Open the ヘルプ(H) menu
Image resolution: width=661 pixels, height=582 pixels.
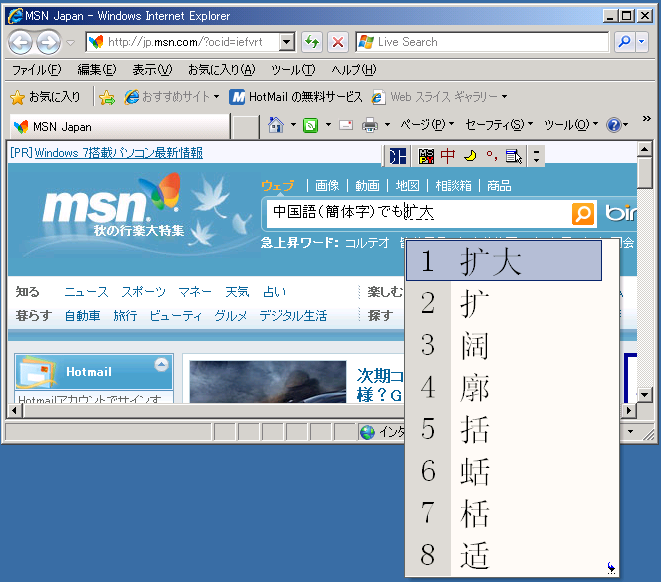pos(353,70)
